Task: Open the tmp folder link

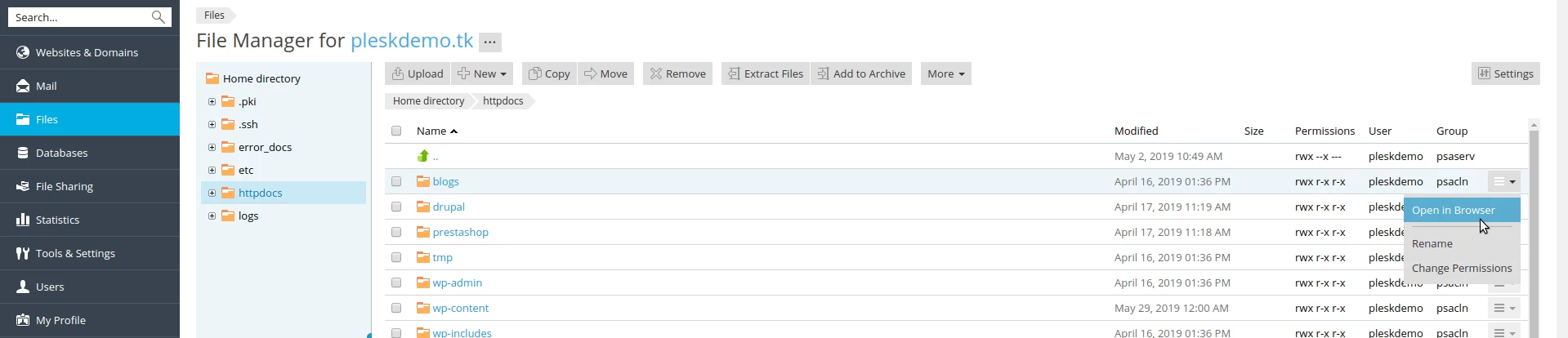Action: pyautogui.click(x=442, y=257)
